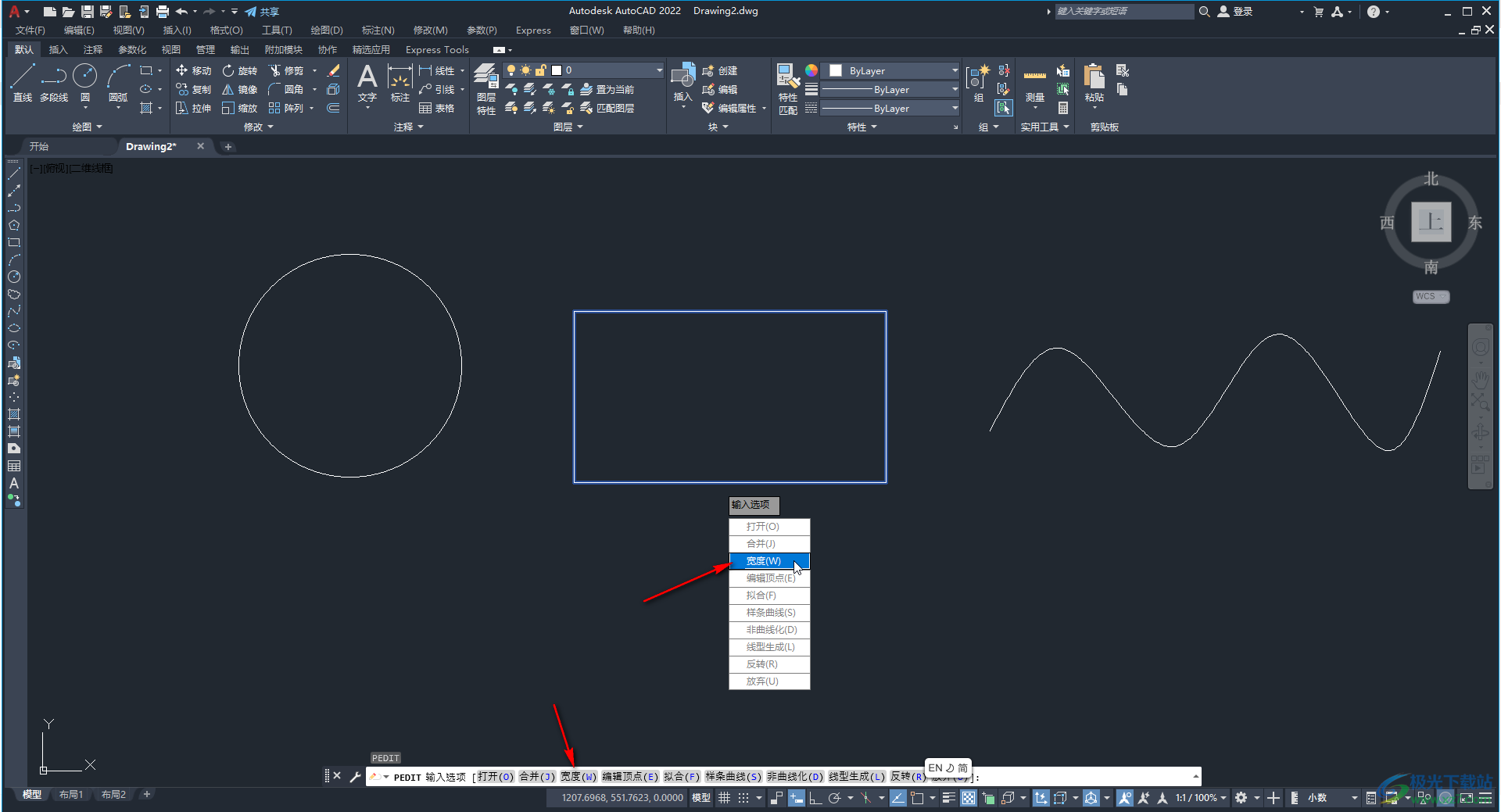Image resolution: width=1501 pixels, height=812 pixels.
Task: Switch to the 布局1 layout tab
Action: coord(71,795)
